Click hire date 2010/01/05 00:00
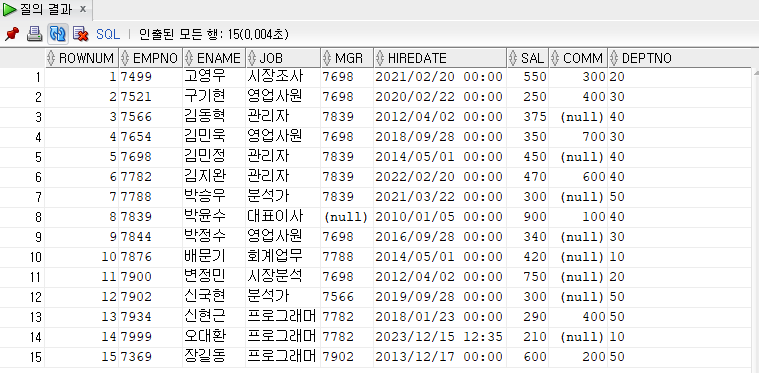 point(440,217)
